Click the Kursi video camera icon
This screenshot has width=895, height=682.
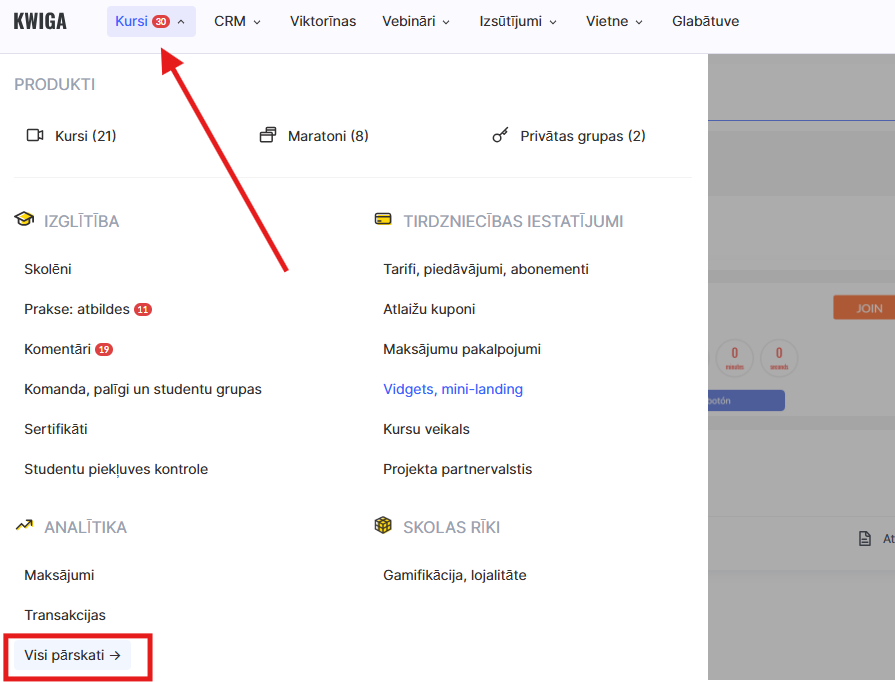click(x=35, y=136)
